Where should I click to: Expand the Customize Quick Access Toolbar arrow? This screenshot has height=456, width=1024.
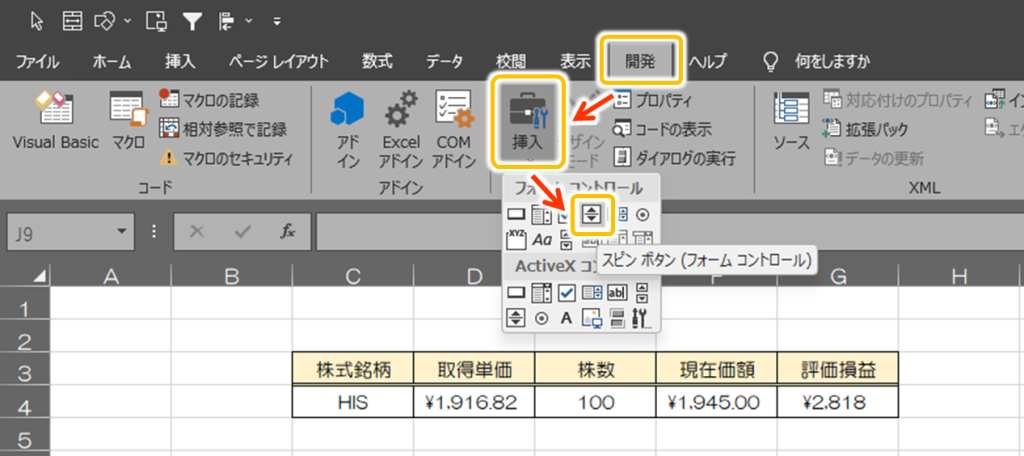276,20
